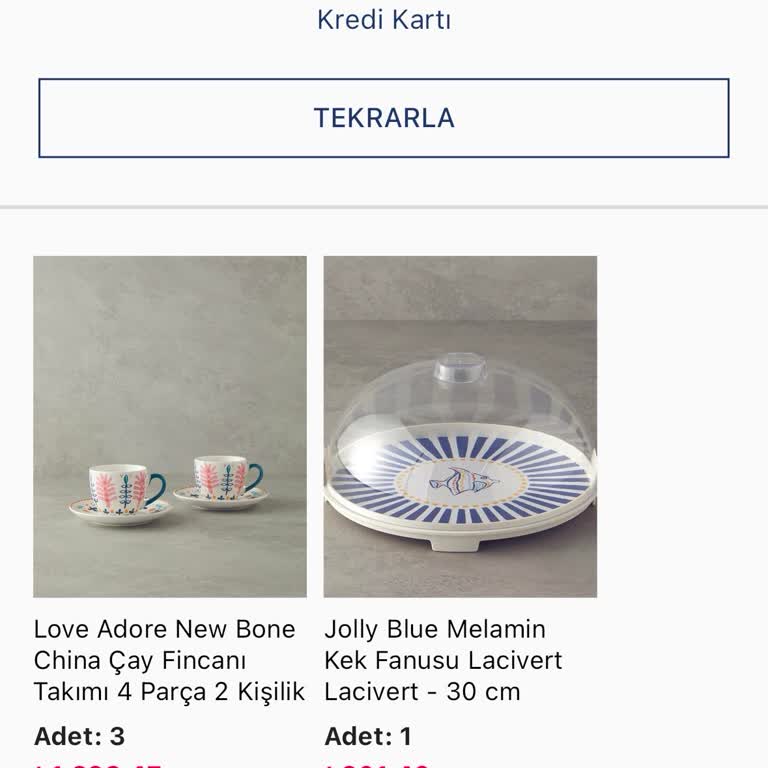Open the Jolly Blue Melamin title line
The height and width of the screenshot is (768, 768).
coord(435,629)
